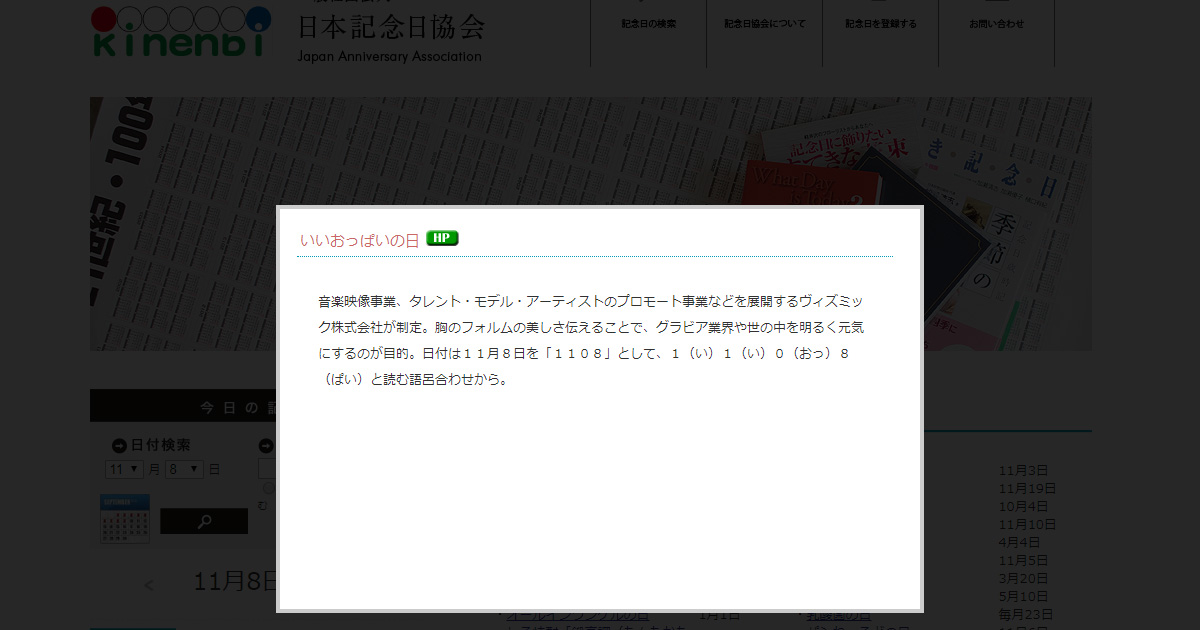Click the arrow icon beside 日付検索
1200x630 pixels.
click(119, 446)
